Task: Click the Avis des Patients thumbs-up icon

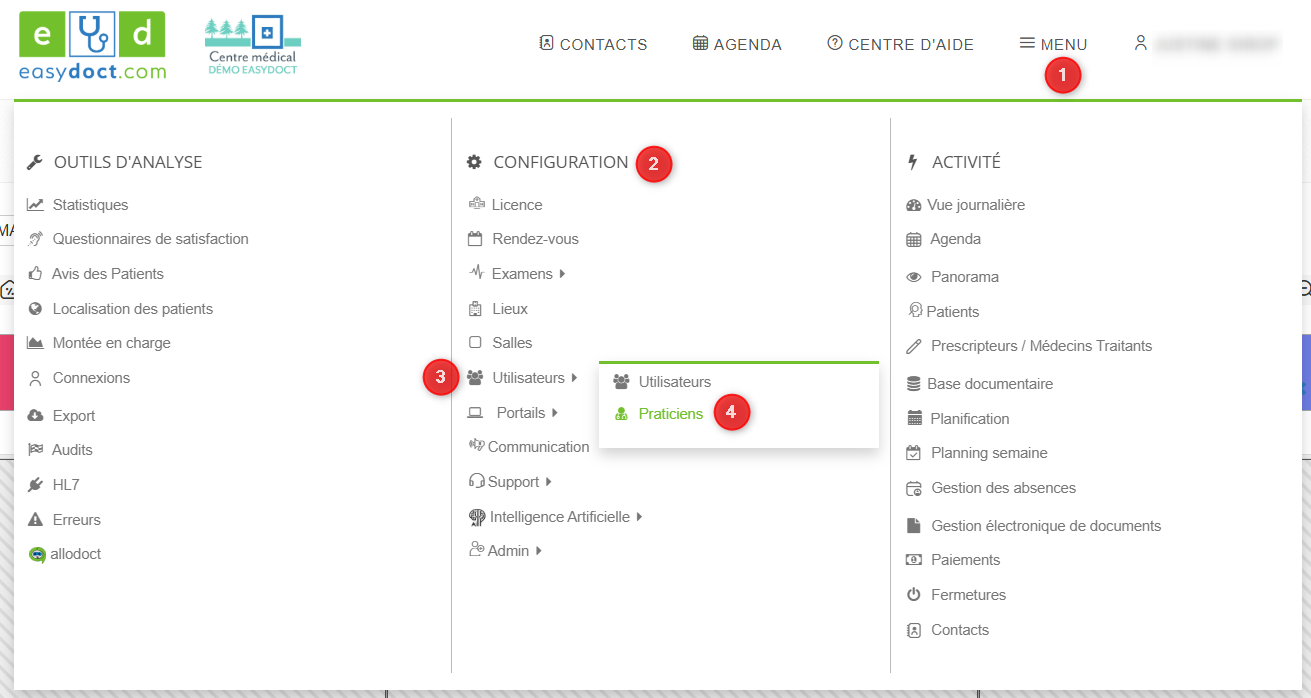Action: tap(35, 274)
